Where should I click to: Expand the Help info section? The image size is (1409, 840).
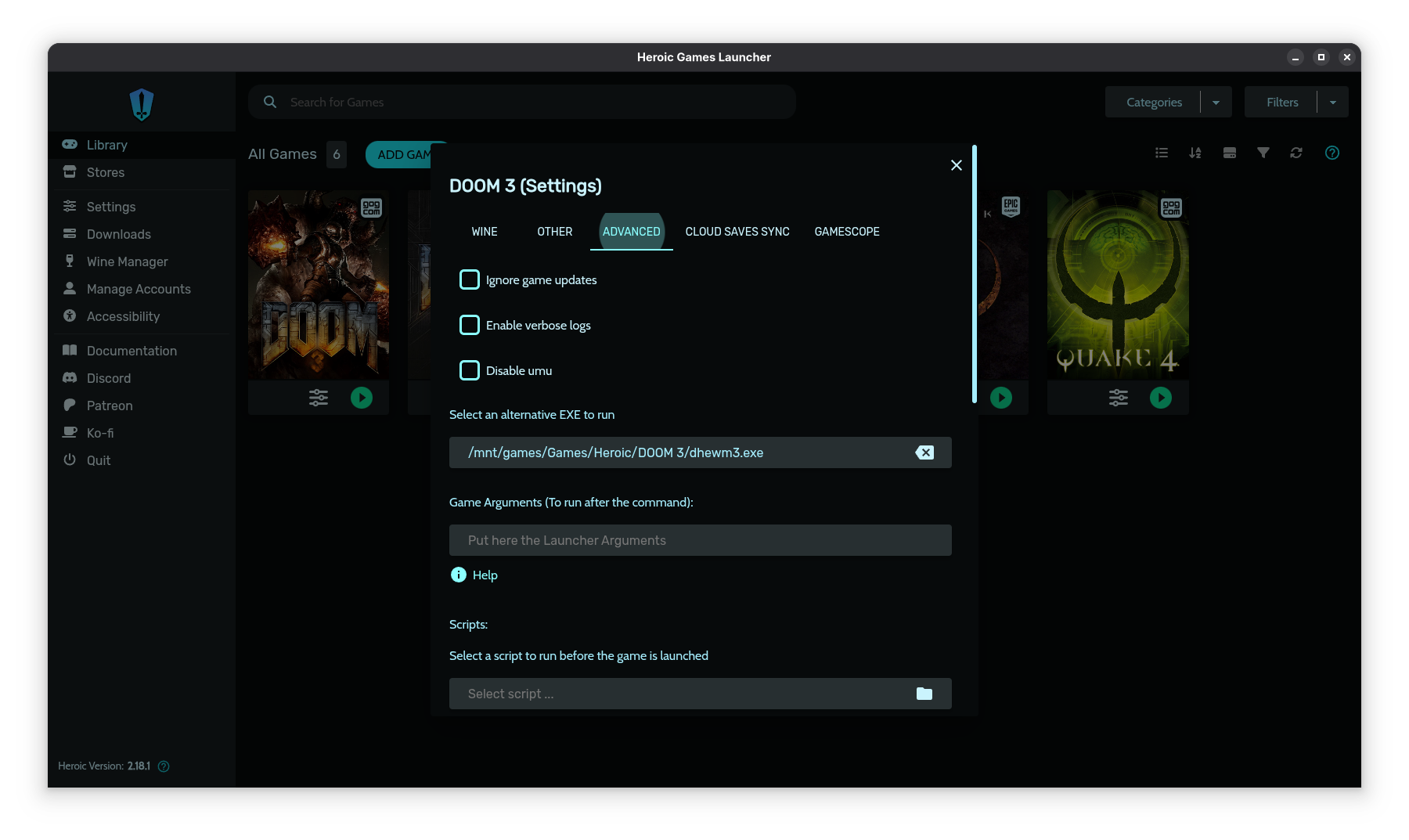point(474,575)
